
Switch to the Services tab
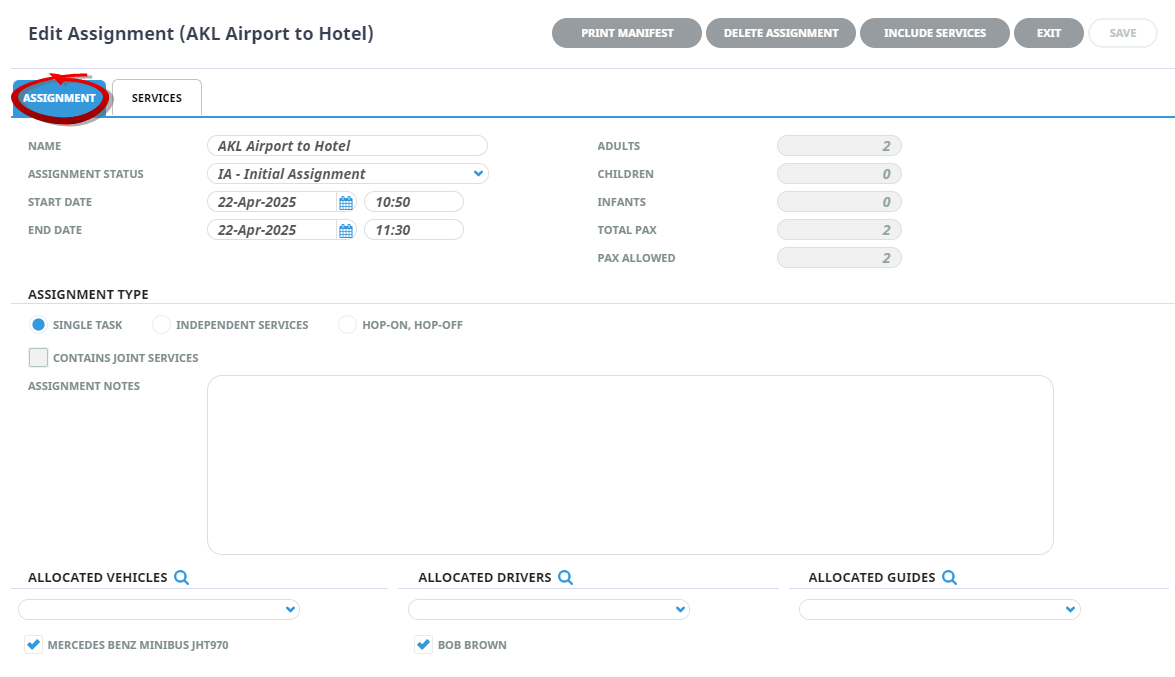(x=157, y=98)
